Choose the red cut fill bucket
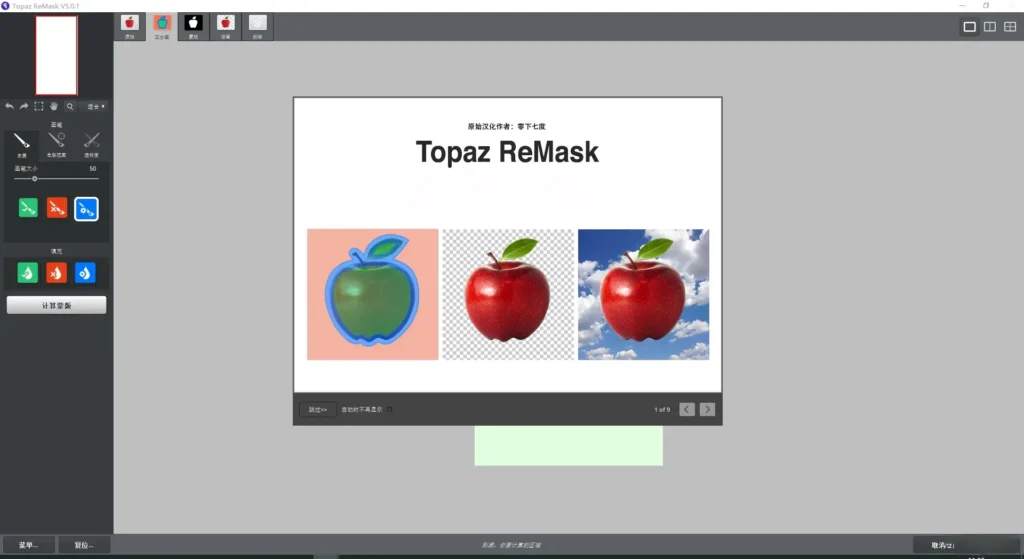 point(56,273)
